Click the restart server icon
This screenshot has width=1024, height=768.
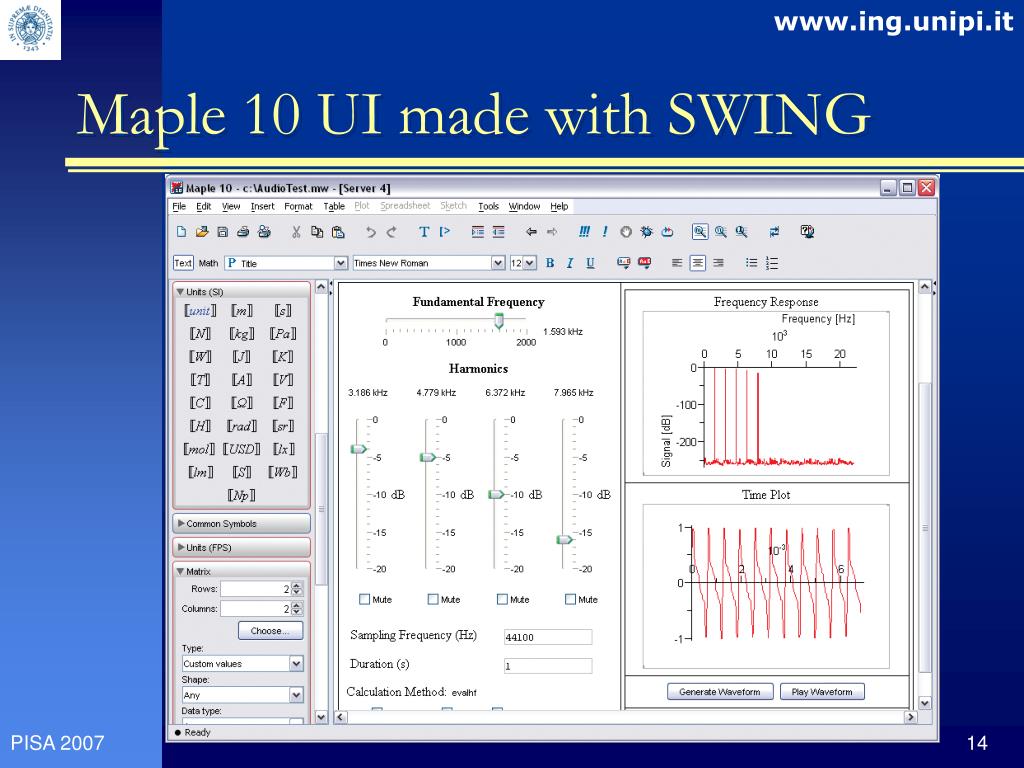(x=667, y=231)
